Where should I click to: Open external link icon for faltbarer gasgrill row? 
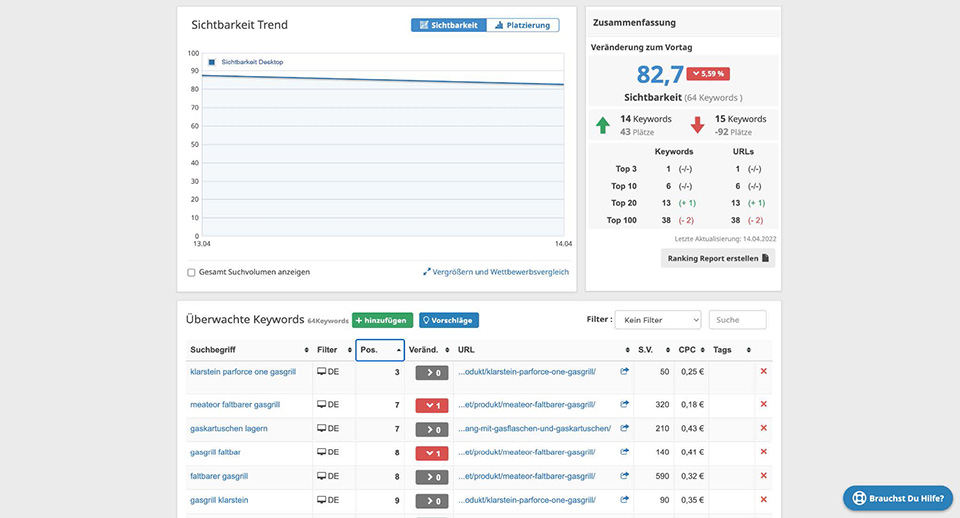[624, 476]
